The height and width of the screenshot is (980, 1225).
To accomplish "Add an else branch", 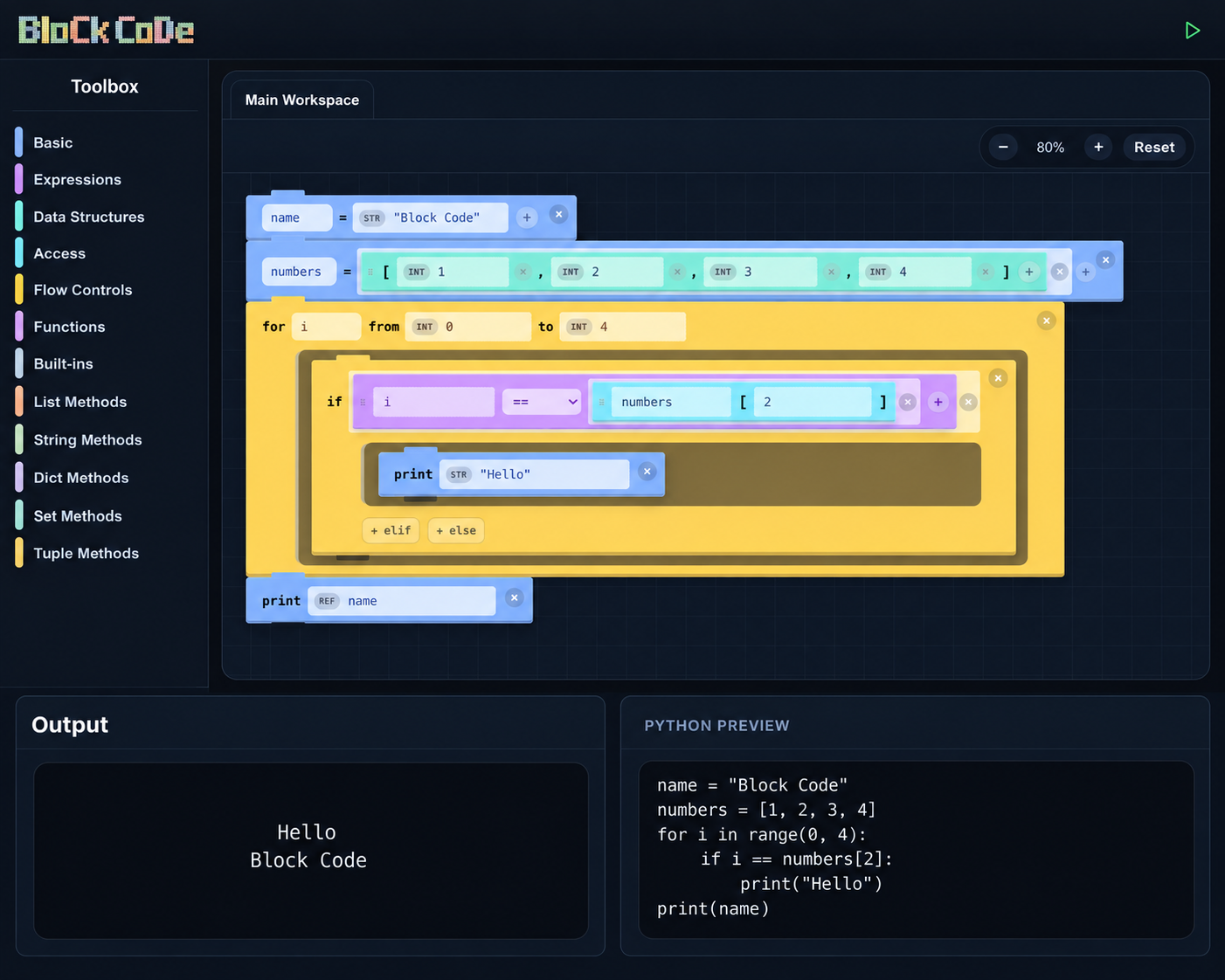I will pos(456,530).
